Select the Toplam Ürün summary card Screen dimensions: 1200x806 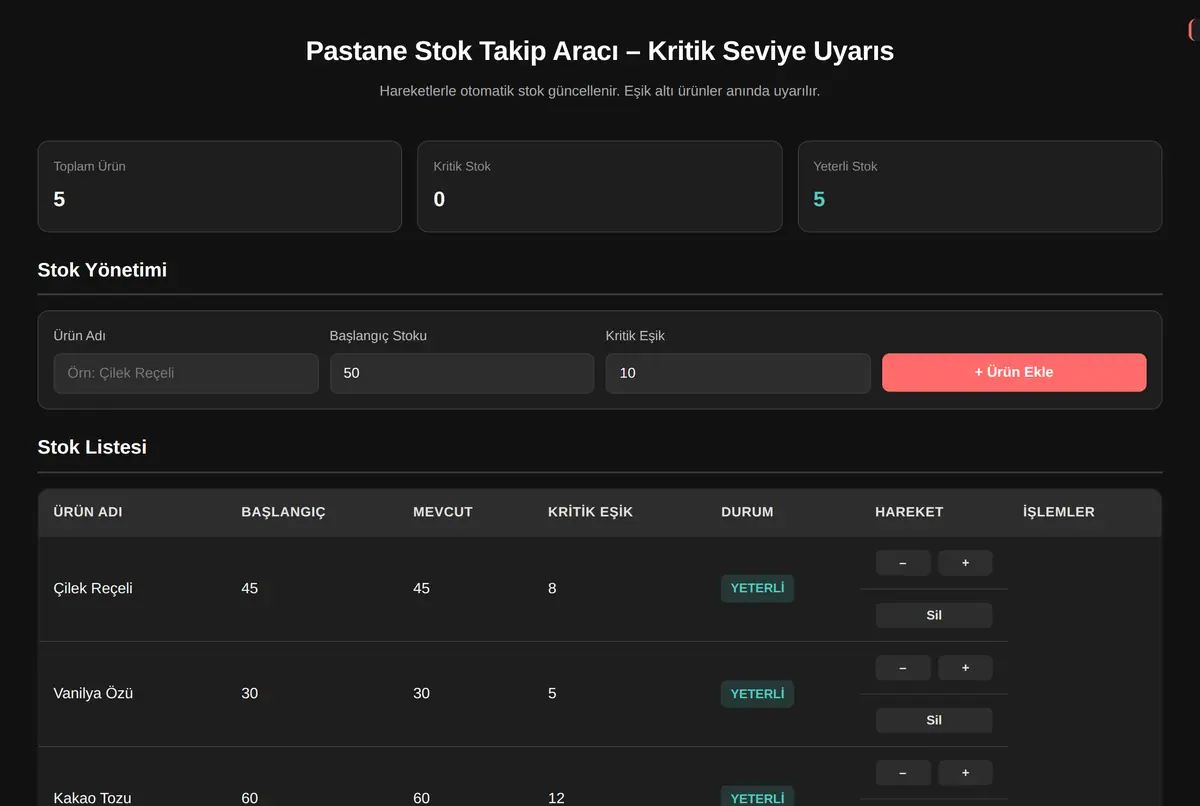point(220,186)
